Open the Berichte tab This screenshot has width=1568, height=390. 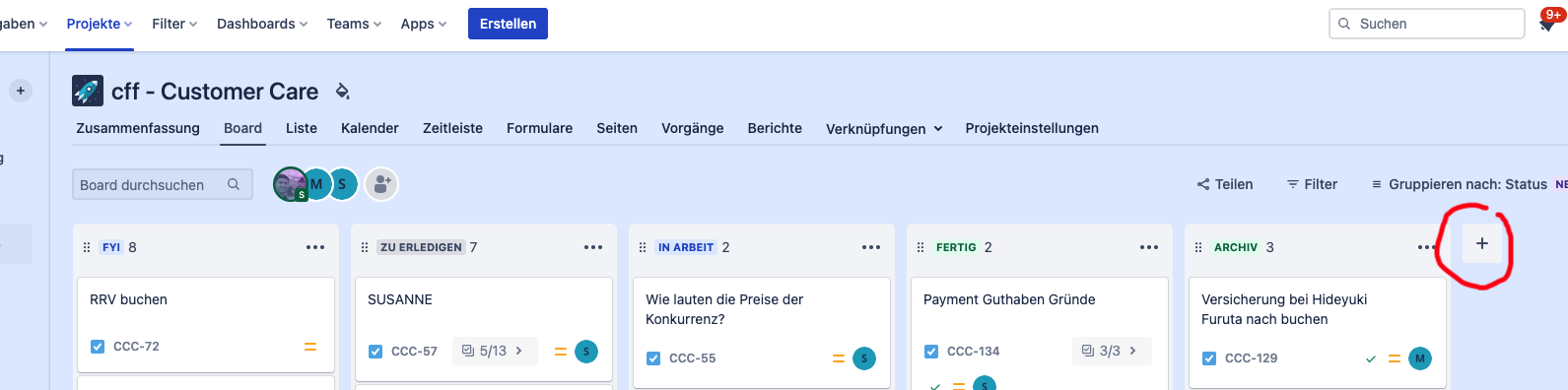pos(775,128)
